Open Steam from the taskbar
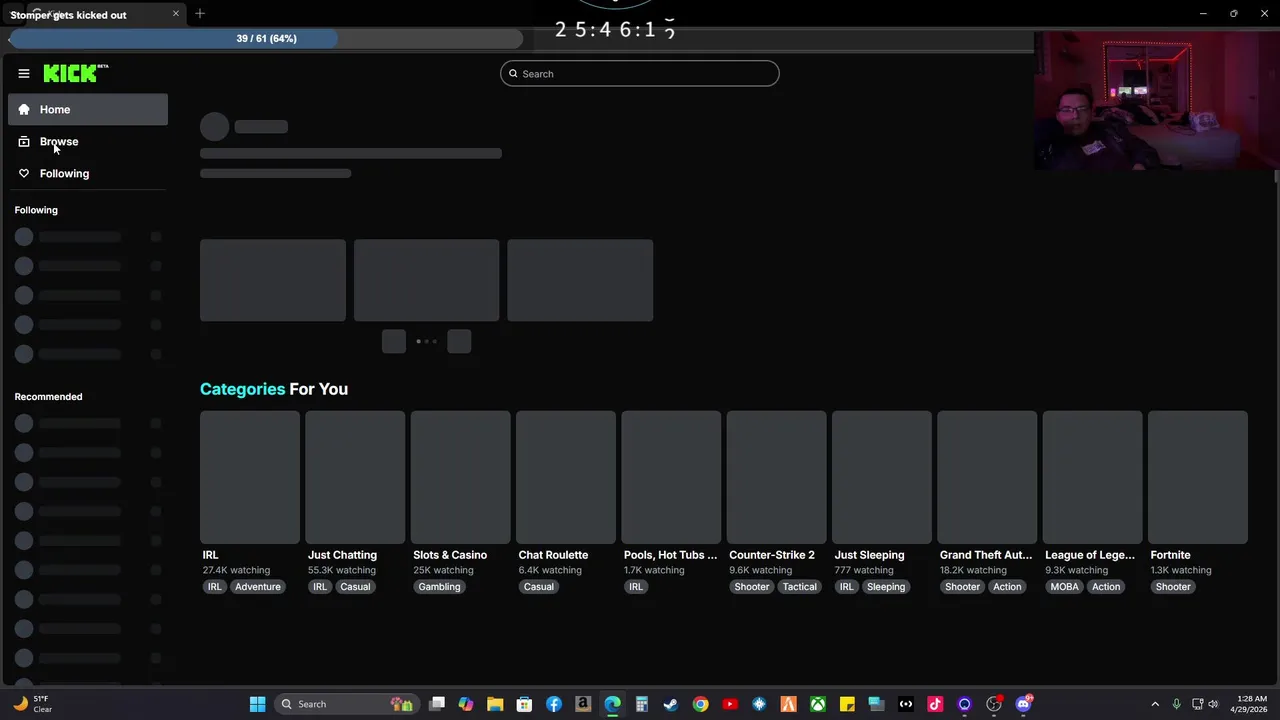This screenshot has width=1280, height=720. click(x=671, y=704)
